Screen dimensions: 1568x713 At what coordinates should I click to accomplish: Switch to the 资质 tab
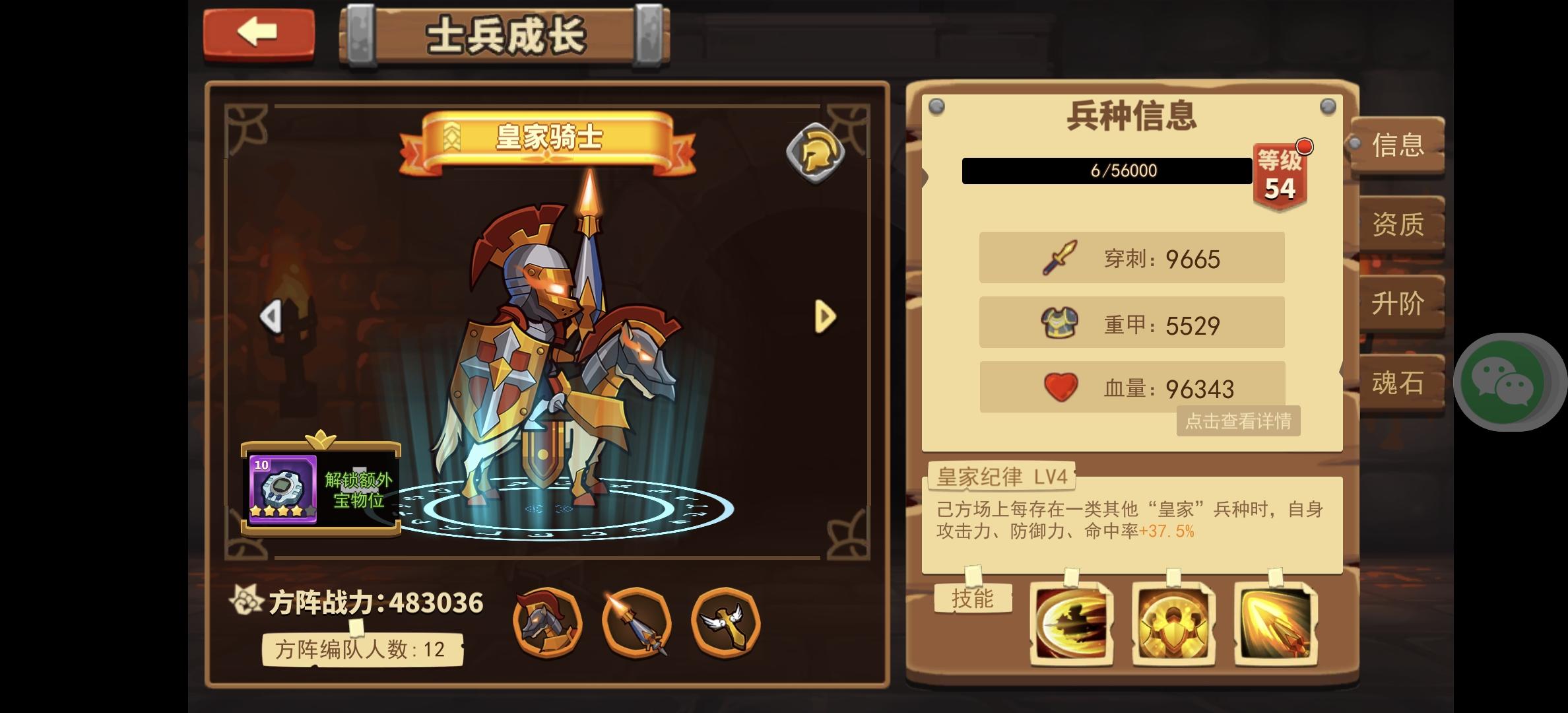[1397, 224]
